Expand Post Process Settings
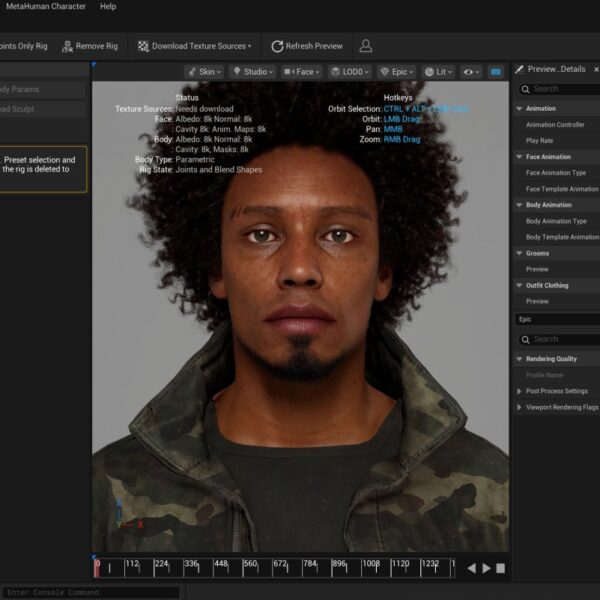Viewport: 600px width, 600px height. click(519, 391)
